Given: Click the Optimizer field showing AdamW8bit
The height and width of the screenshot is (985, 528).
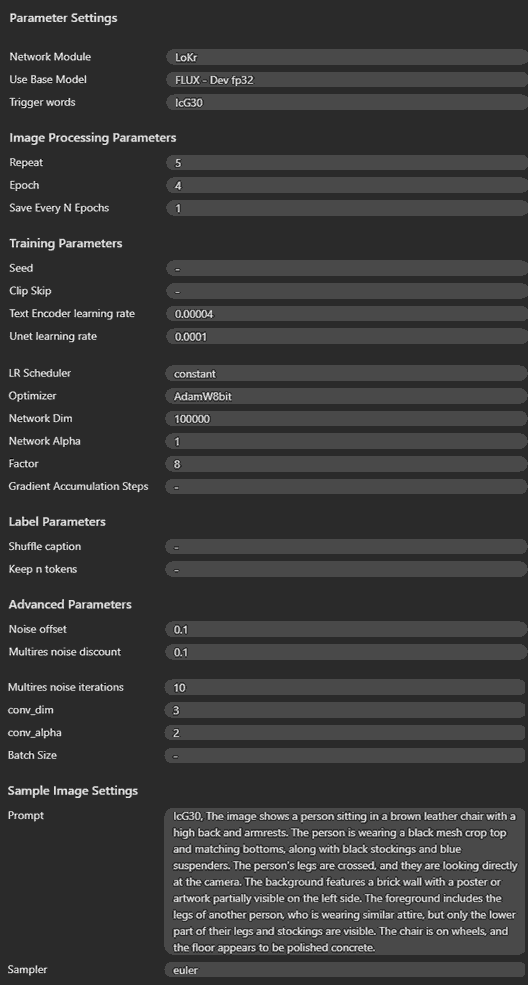Looking at the screenshot, I should (x=347, y=396).
